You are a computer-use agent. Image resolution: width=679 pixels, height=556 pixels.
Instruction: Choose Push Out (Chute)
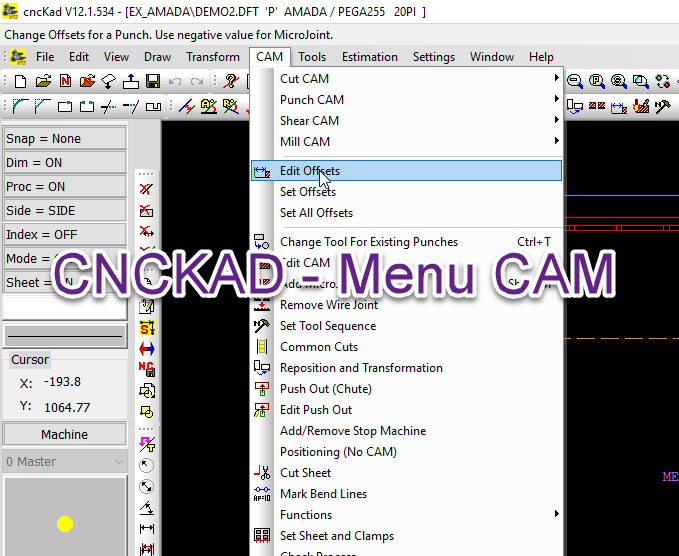click(x=406, y=389)
